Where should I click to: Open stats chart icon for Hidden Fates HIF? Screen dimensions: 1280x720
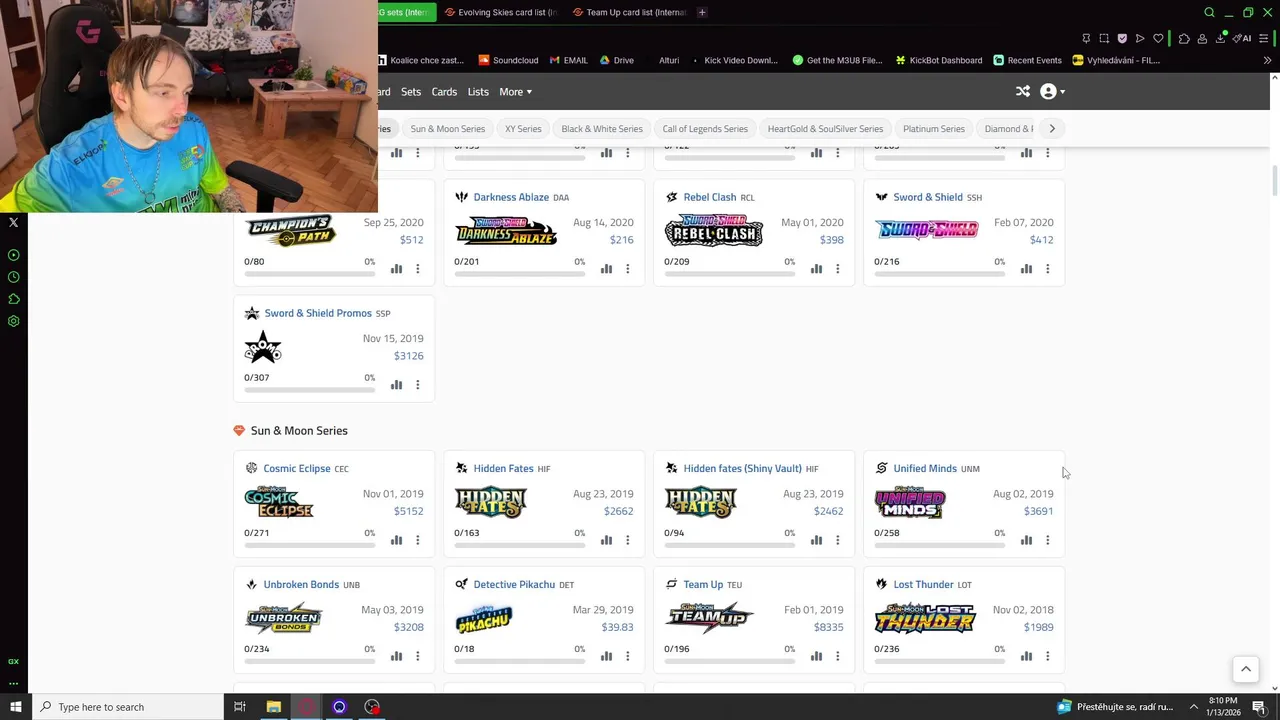click(607, 540)
